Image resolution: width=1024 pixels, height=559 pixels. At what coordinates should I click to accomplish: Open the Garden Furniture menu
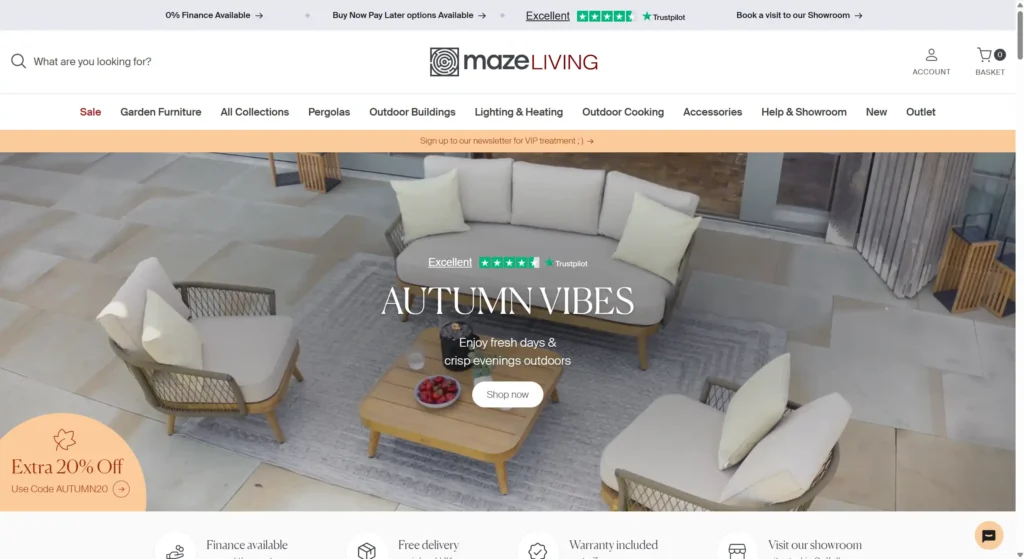(161, 112)
